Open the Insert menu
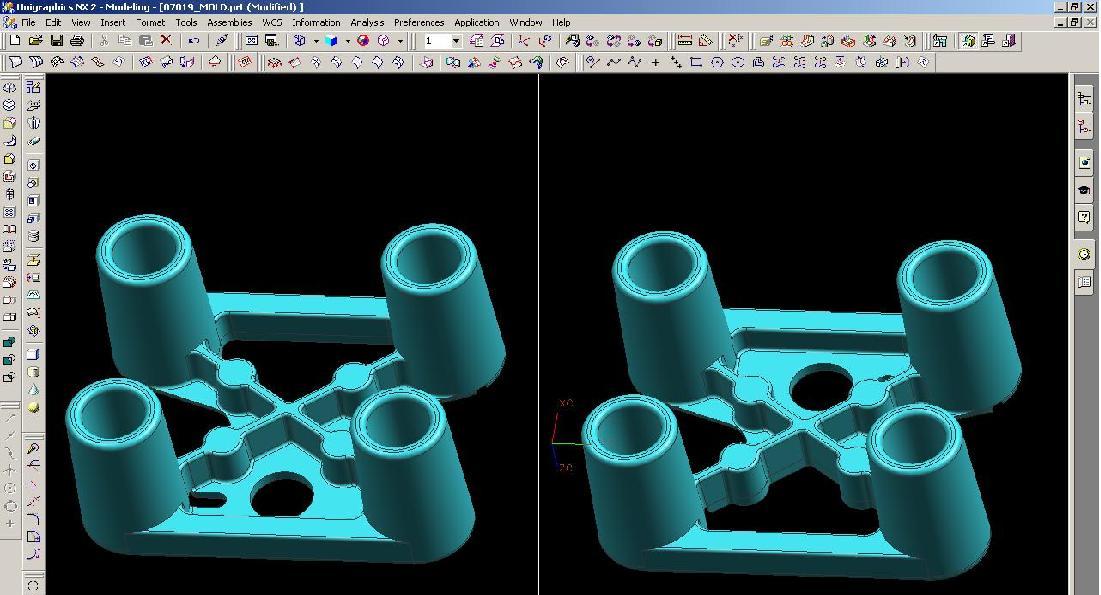 (112, 22)
